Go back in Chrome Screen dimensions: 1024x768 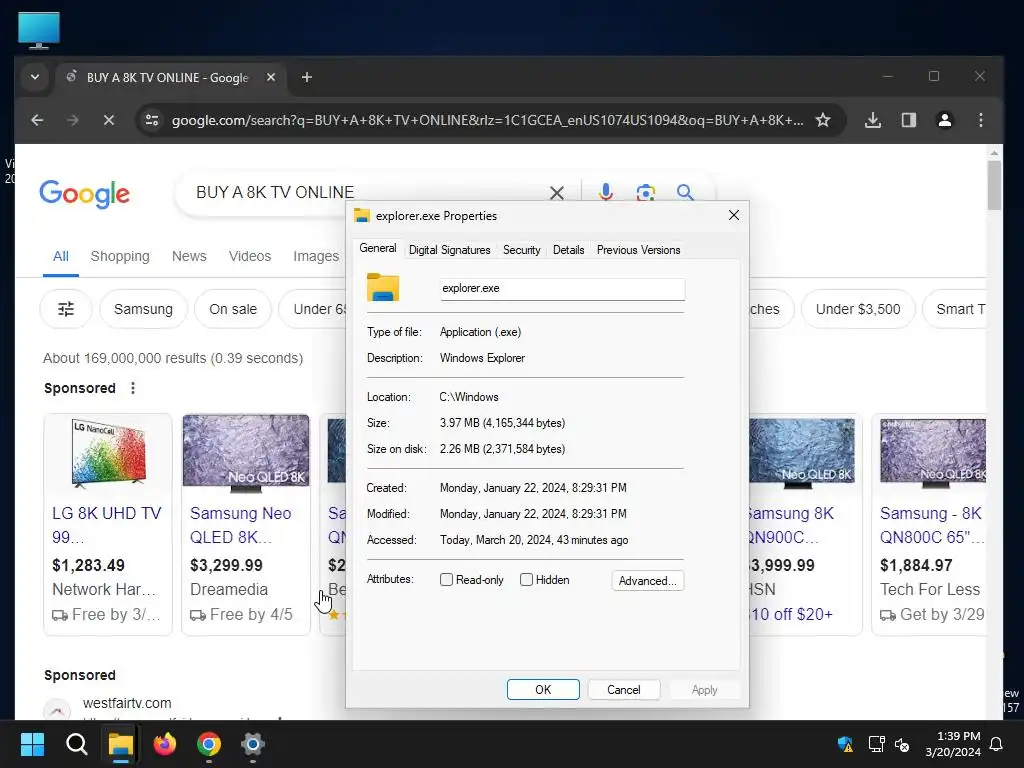37,120
